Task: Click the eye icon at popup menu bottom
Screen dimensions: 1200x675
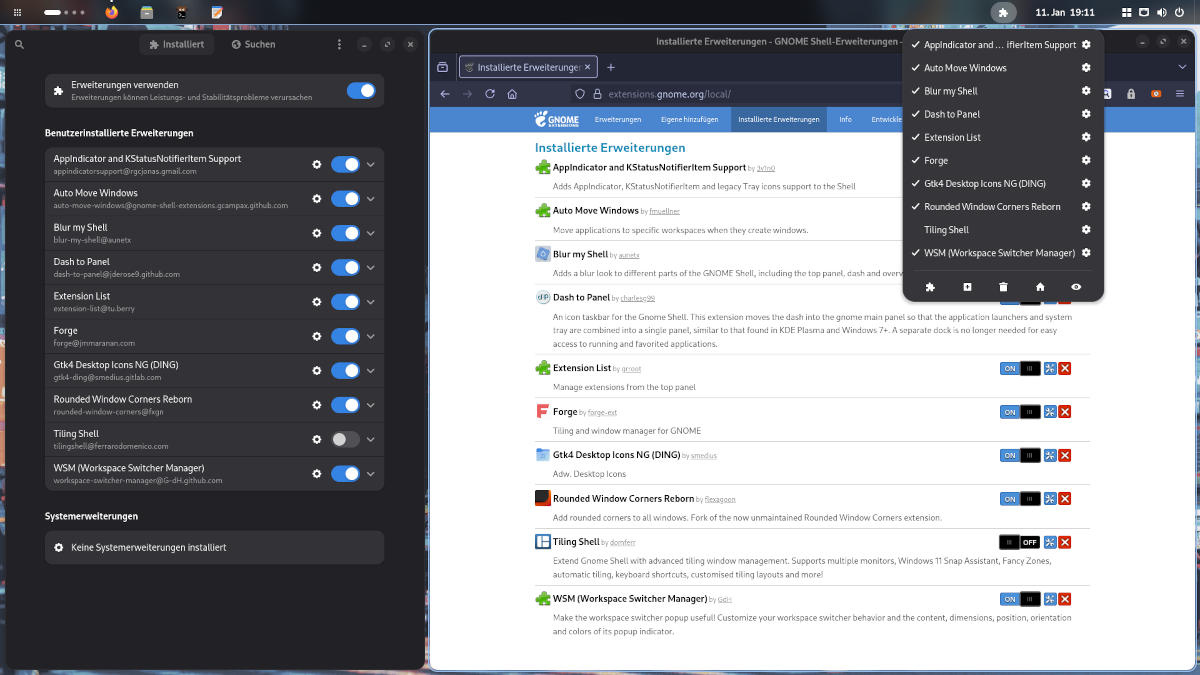Action: click(x=1076, y=287)
